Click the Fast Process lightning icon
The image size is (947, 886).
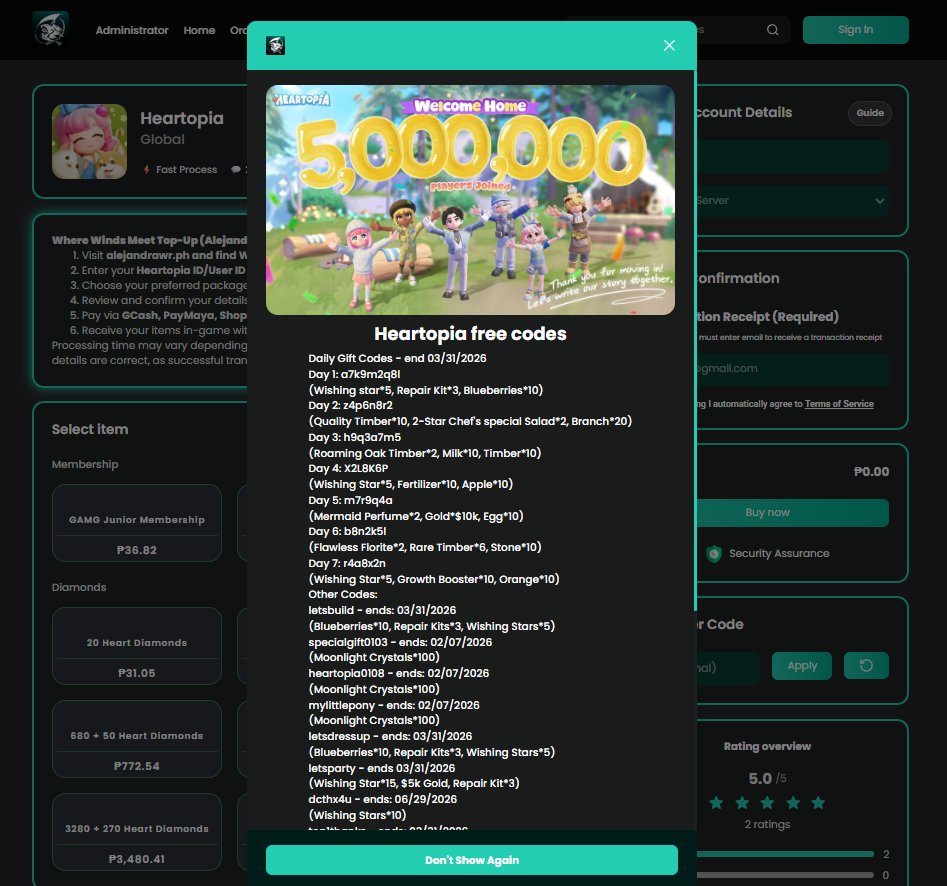pos(146,170)
